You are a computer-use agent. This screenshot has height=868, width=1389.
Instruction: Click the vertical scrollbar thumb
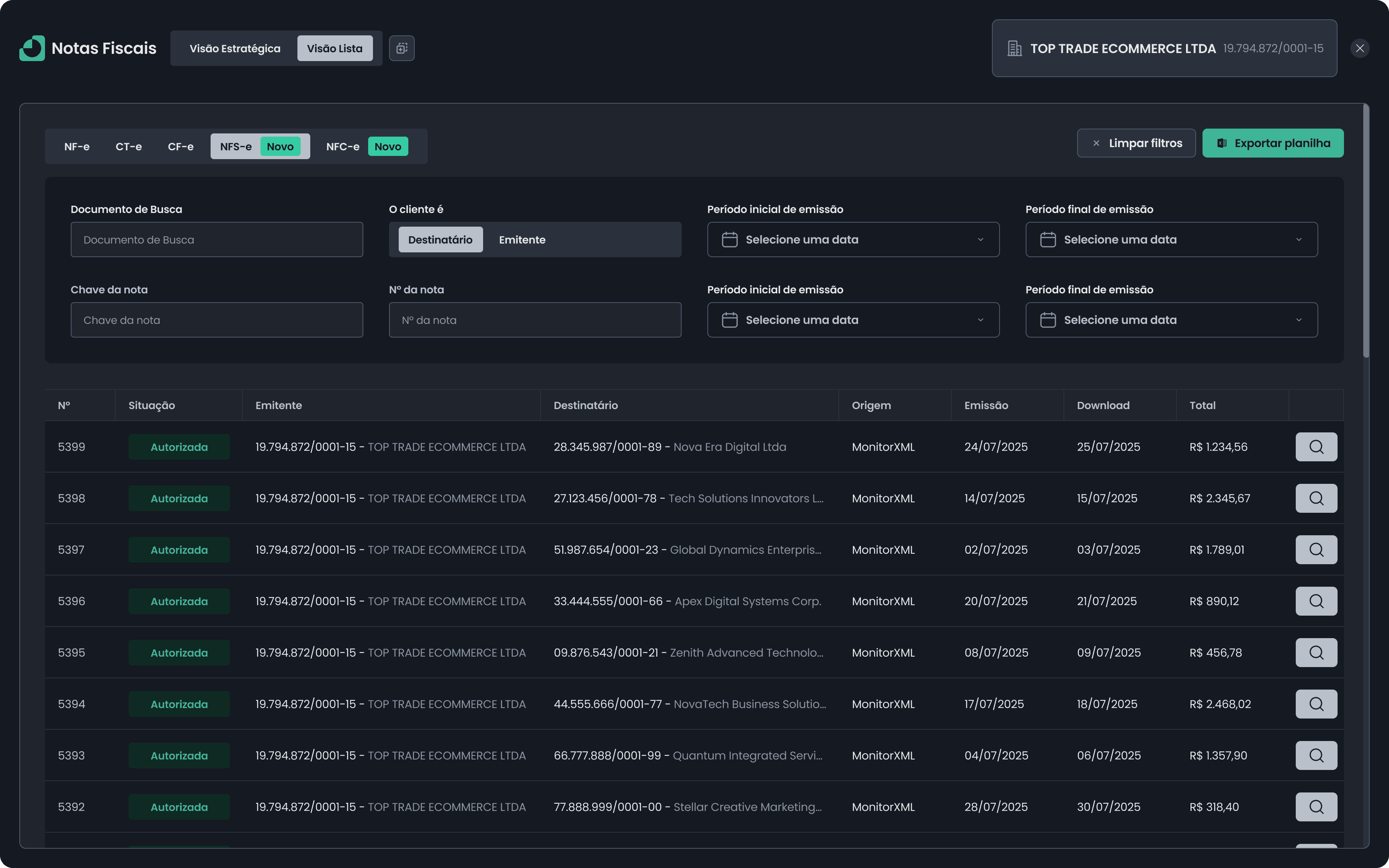1365,229
